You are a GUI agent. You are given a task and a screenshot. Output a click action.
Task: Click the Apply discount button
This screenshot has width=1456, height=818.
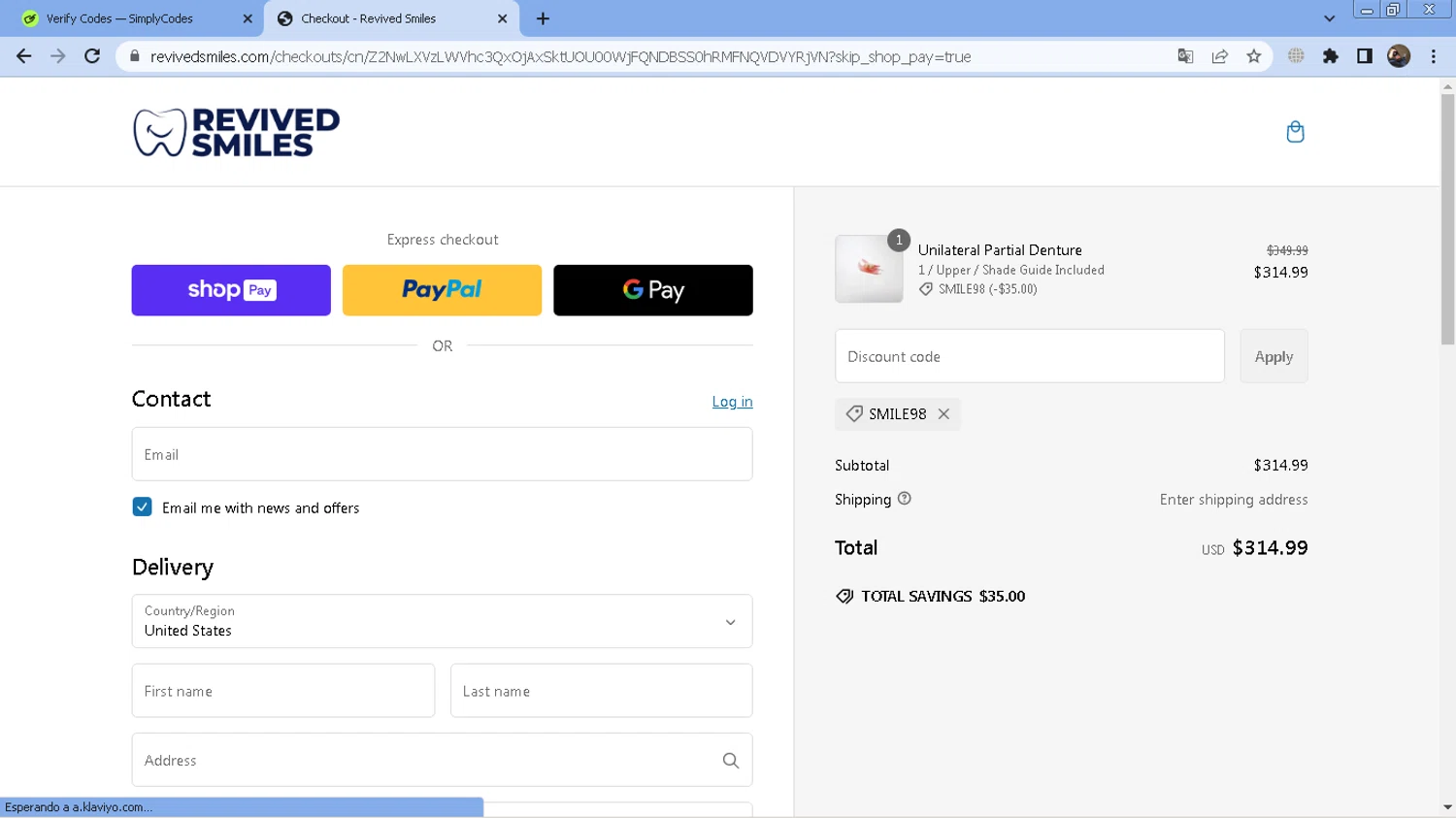[1274, 356]
